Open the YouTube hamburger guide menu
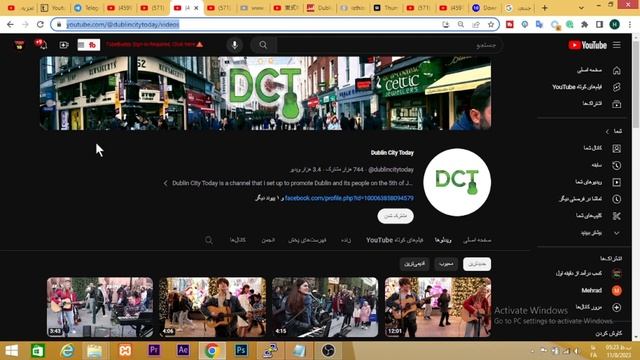Viewport: 640px width, 360px height. pos(617,45)
